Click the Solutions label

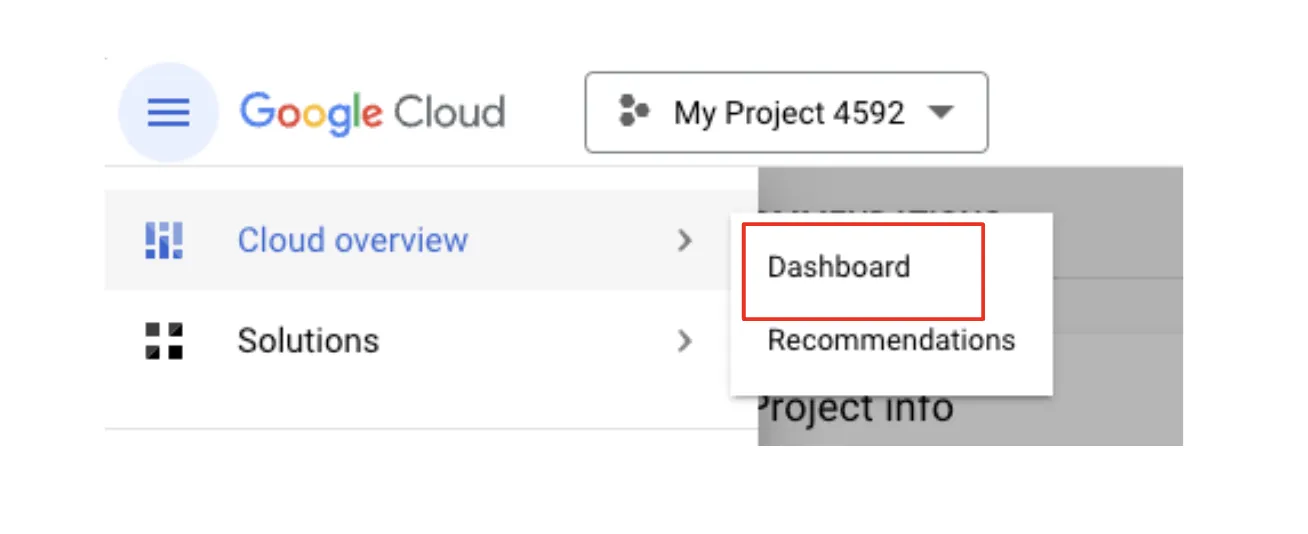click(x=308, y=341)
